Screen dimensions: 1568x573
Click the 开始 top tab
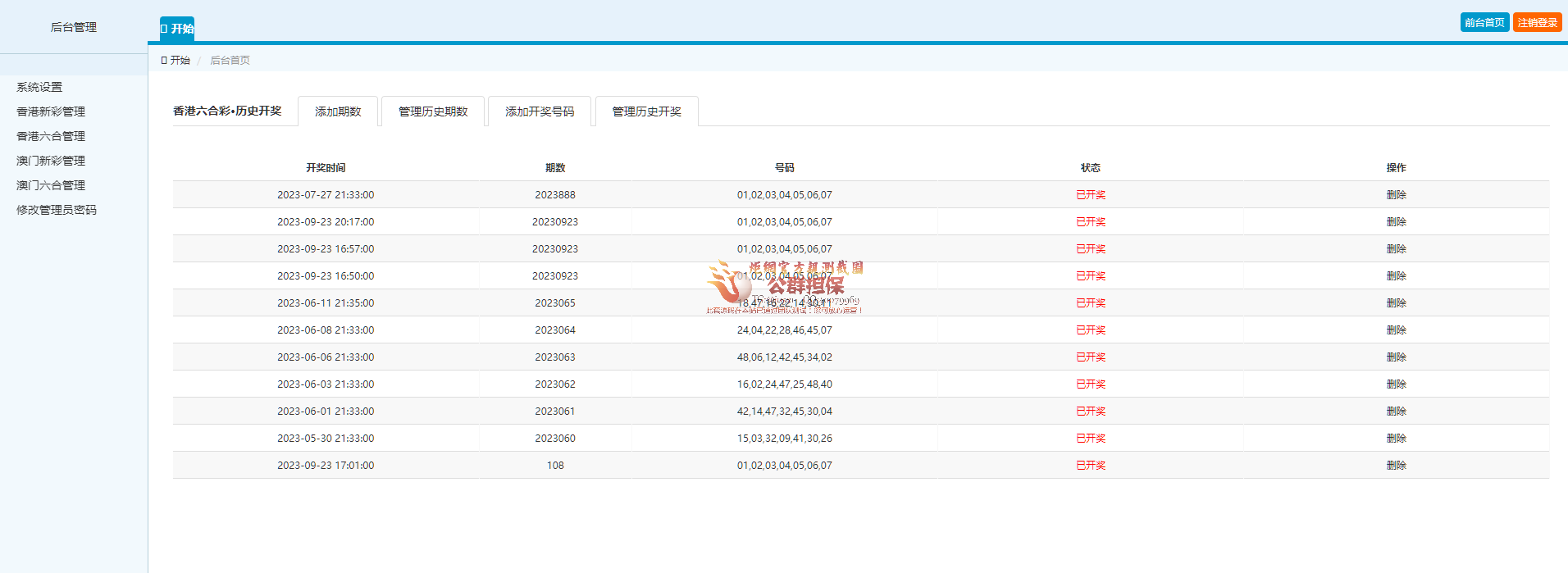[177, 29]
